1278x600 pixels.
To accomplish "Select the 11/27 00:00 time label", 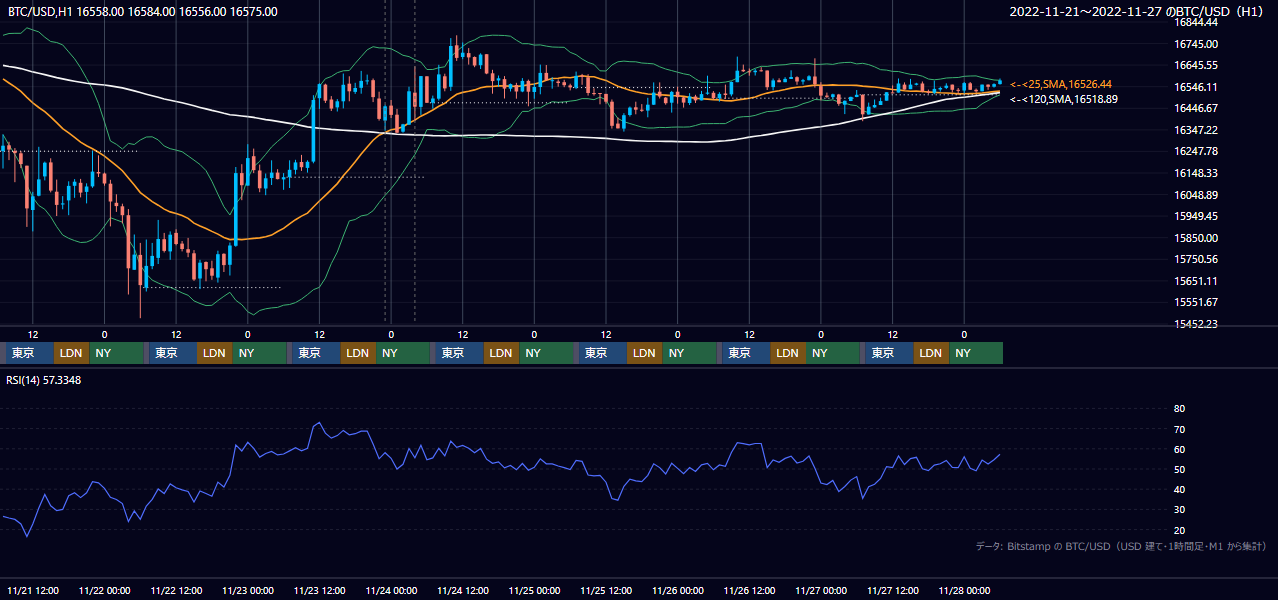I will [821, 590].
